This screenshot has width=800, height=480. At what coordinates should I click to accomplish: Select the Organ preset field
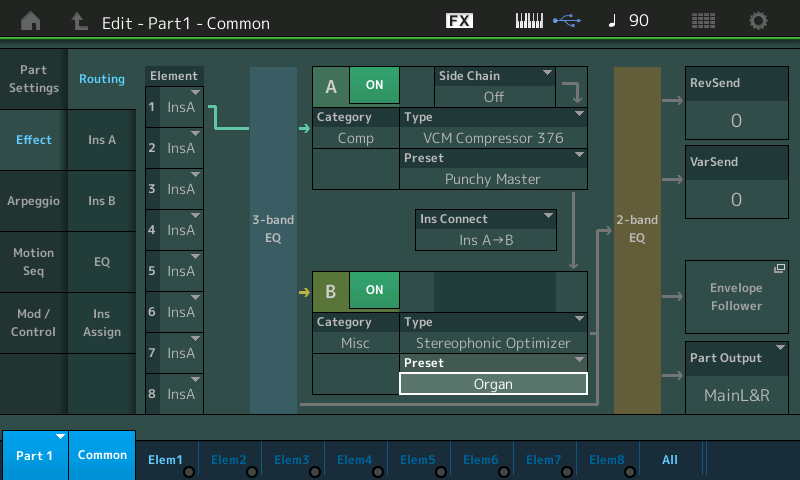pyautogui.click(x=493, y=384)
